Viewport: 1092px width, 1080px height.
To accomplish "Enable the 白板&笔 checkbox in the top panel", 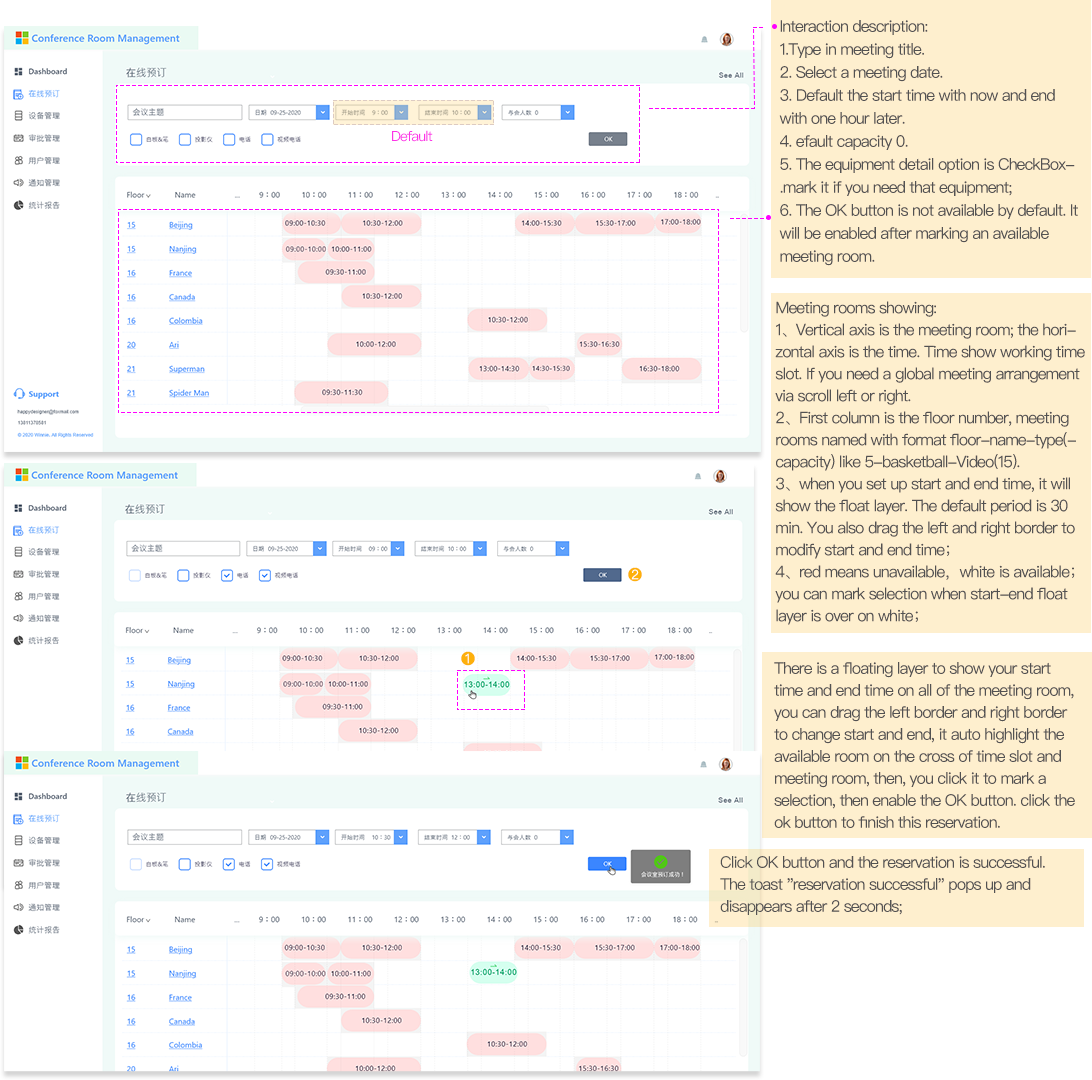I will coord(136,140).
